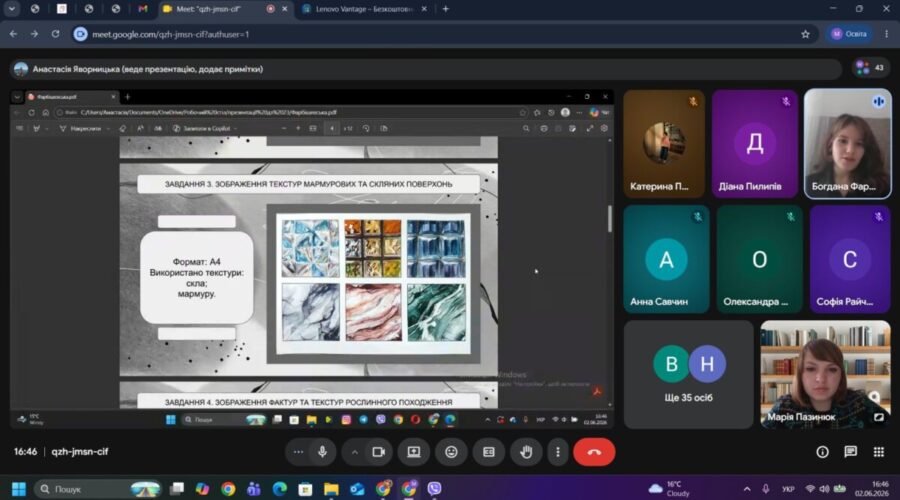Open Microsoft Edge from the taskbar
Screen dimensions: 900x500
pyautogui.click(x=280, y=489)
